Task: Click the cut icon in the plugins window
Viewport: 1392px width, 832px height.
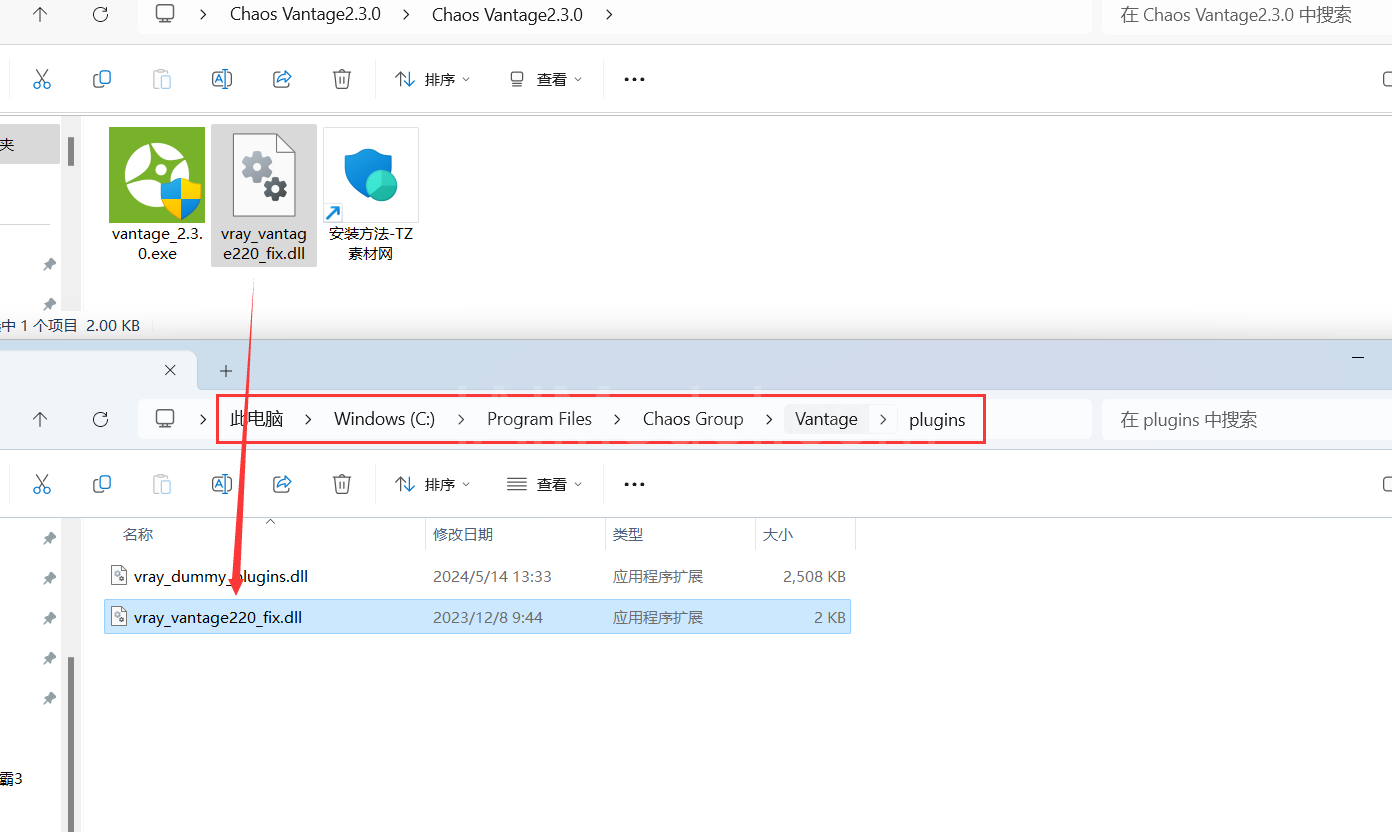Action: (x=42, y=484)
